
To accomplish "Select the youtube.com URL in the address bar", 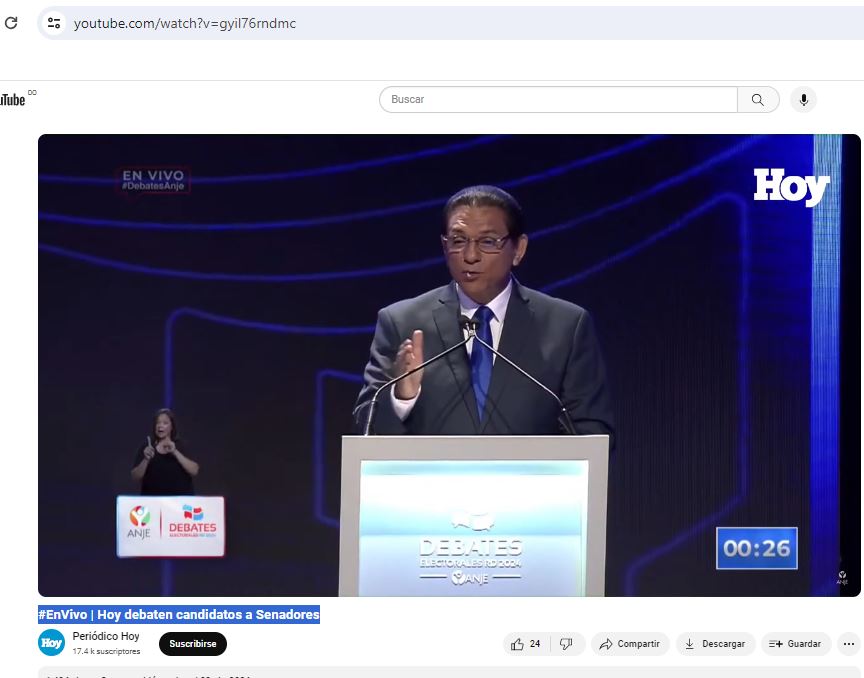I will pyautogui.click(x=185, y=23).
